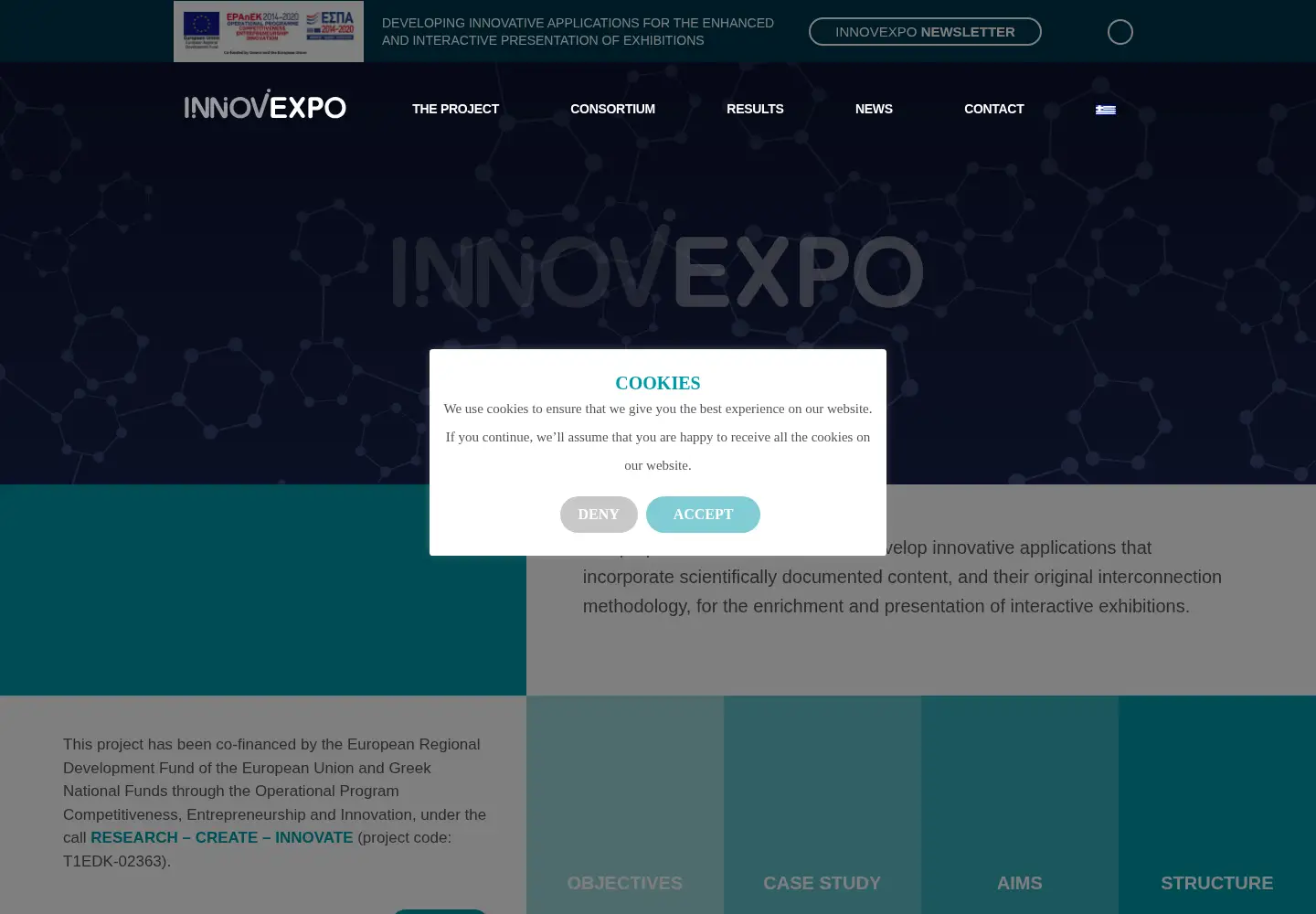Click the 'Developing innovative applications' tagline
The width and height of the screenshot is (1316, 914).
click(578, 31)
